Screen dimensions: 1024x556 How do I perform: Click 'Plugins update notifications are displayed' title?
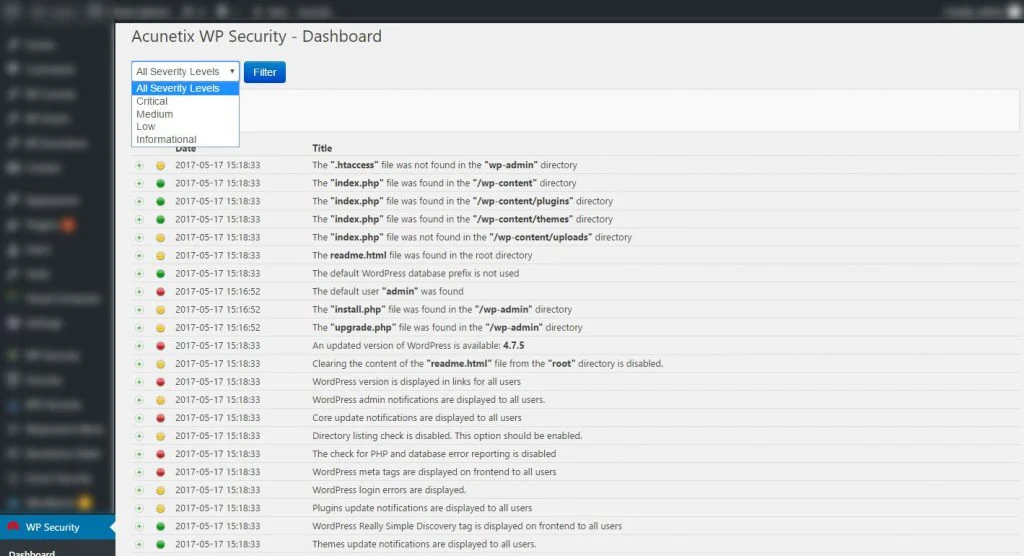pos(422,508)
